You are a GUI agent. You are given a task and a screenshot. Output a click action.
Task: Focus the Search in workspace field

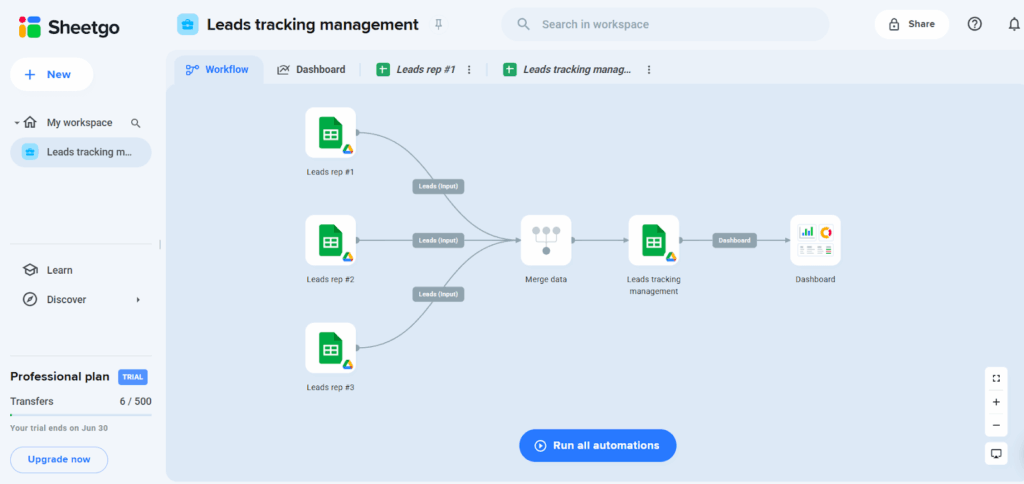[x=665, y=24]
